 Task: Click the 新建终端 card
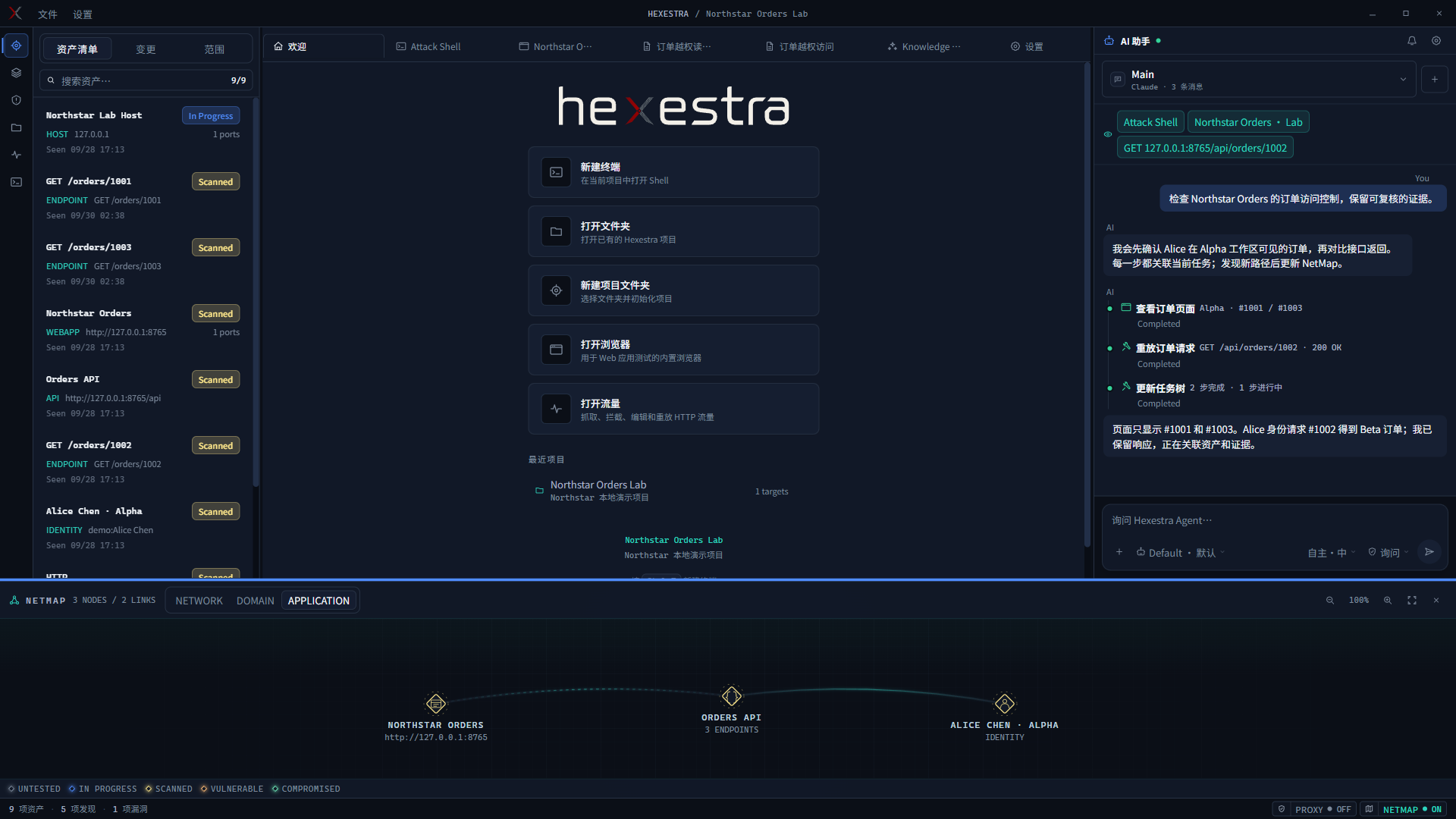(x=673, y=172)
